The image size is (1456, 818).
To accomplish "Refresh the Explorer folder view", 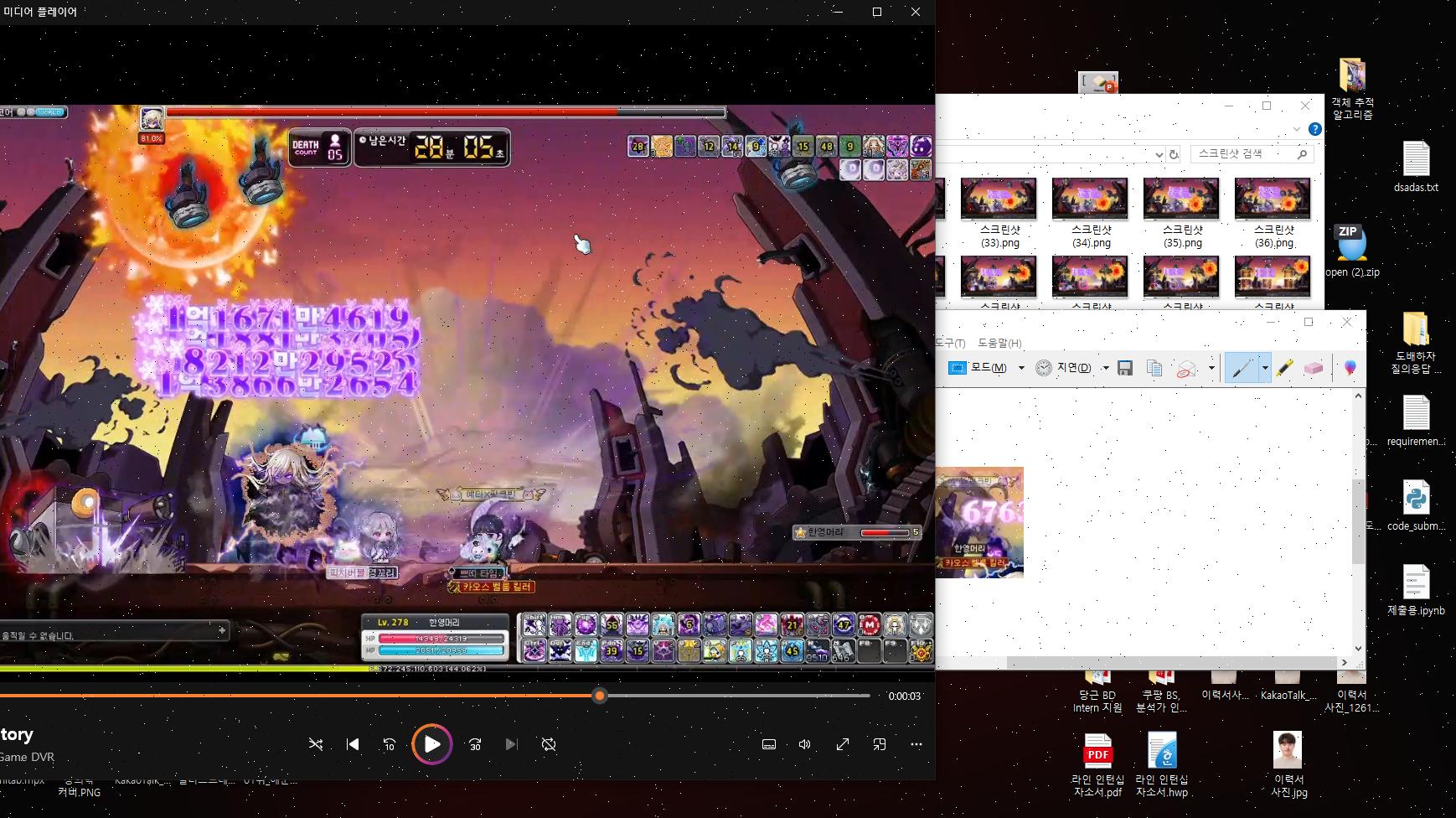I will coord(1174,154).
